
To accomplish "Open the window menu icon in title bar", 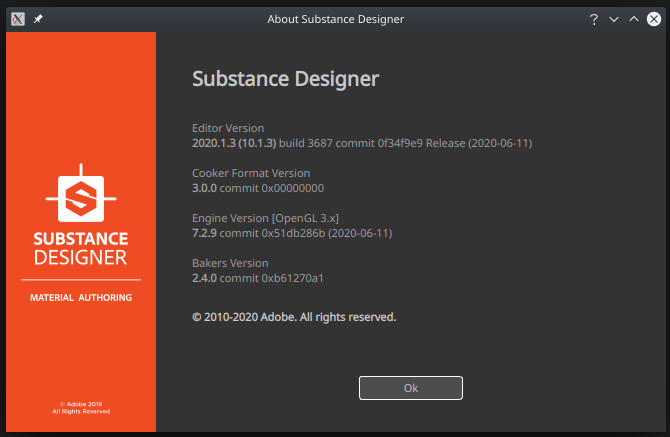I will pos(18,19).
